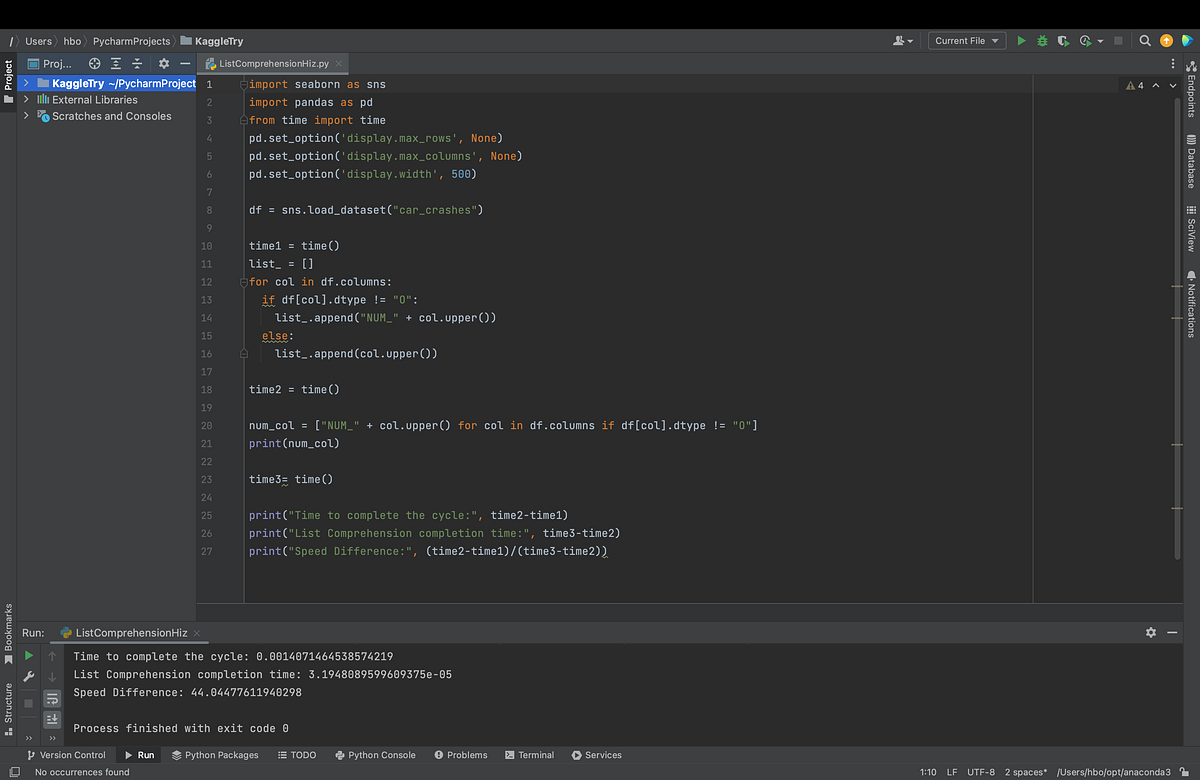Open the Database tool window
This screenshot has height=780, width=1200.
tap(1191, 160)
